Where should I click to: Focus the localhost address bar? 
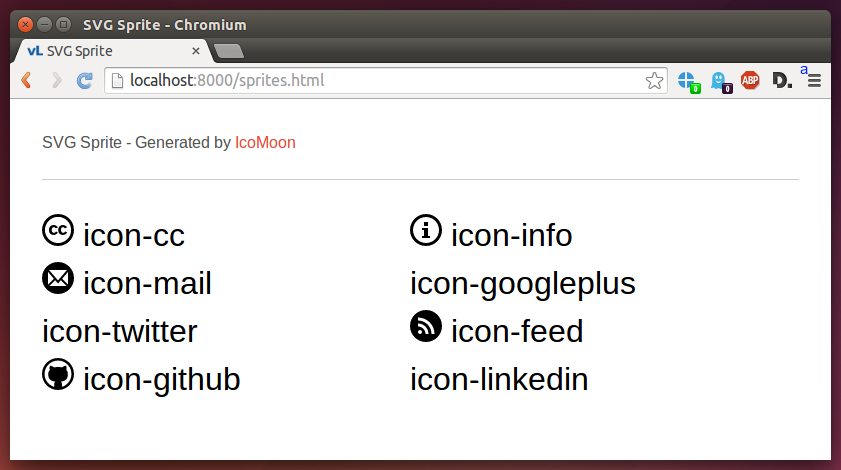[375, 80]
